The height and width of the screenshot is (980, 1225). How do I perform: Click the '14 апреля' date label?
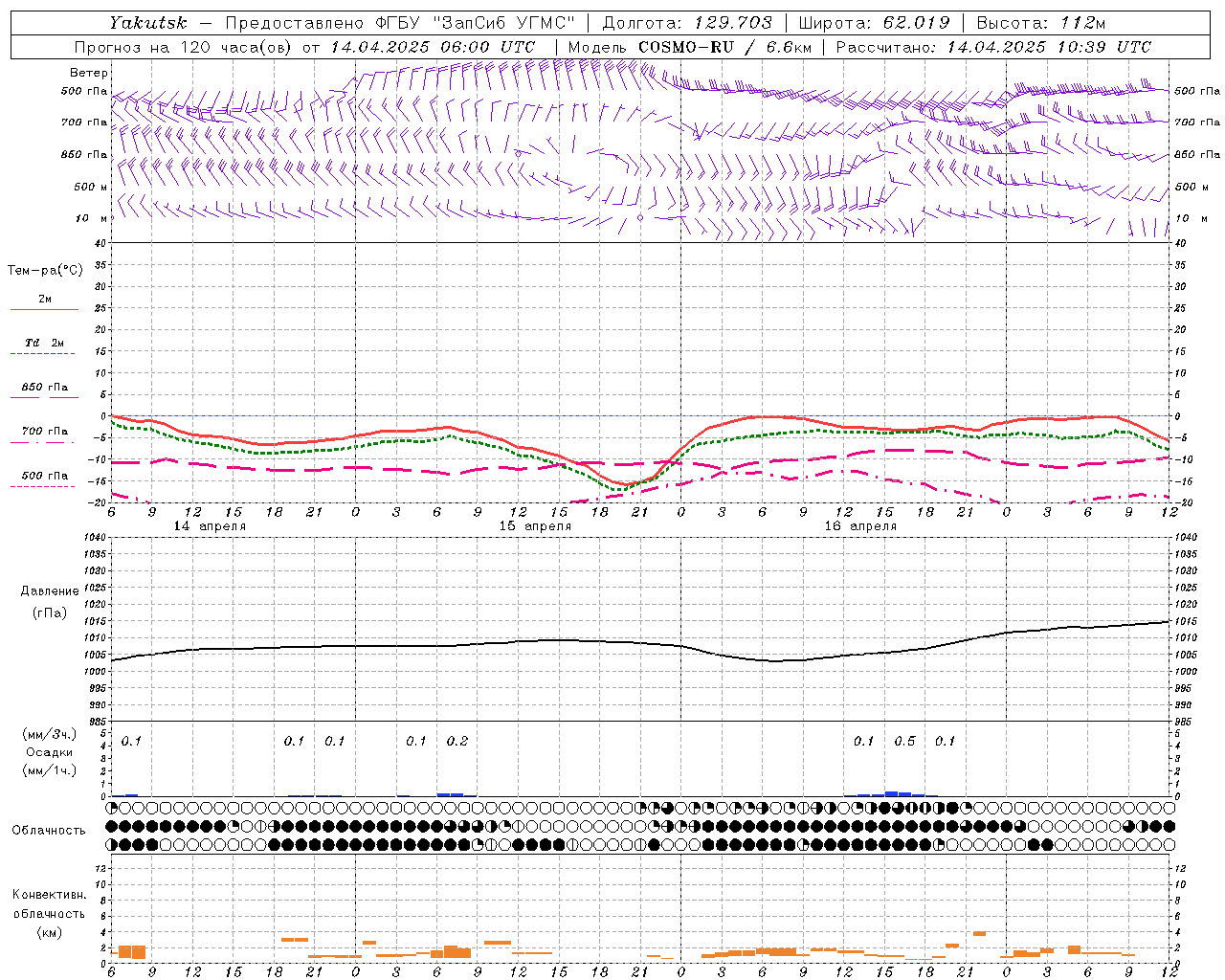coord(210,526)
